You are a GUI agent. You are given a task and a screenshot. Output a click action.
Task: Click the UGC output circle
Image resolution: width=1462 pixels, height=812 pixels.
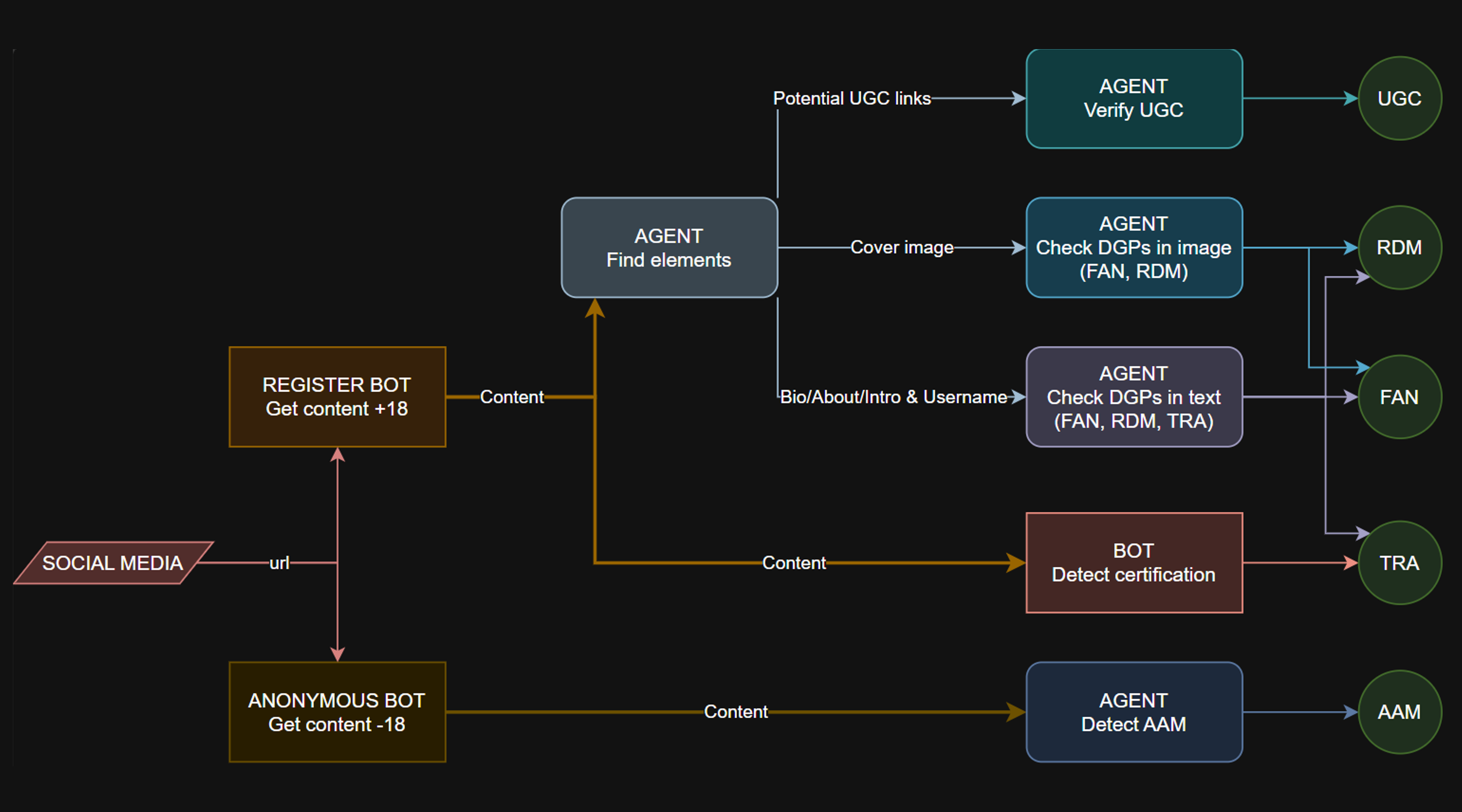pyautogui.click(x=1399, y=98)
